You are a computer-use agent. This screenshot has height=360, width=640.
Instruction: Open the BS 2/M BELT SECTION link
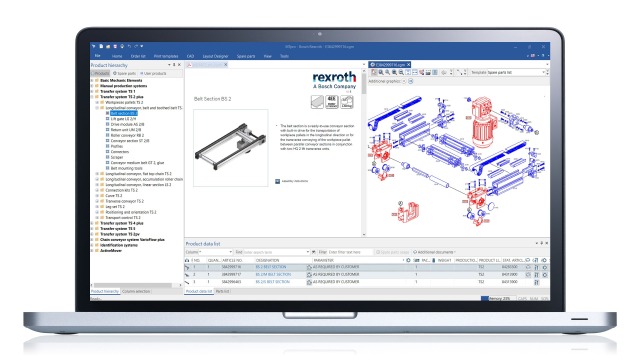click(273, 275)
